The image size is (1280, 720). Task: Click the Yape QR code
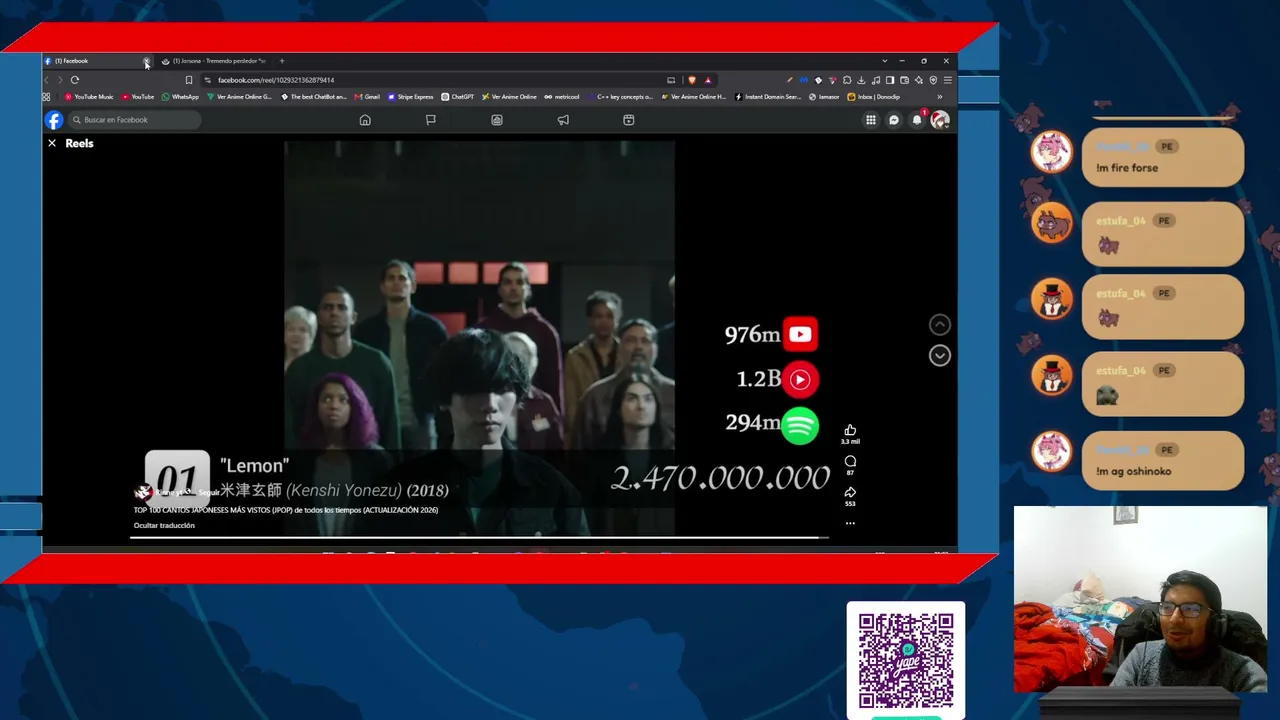click(x=906, y=660)
